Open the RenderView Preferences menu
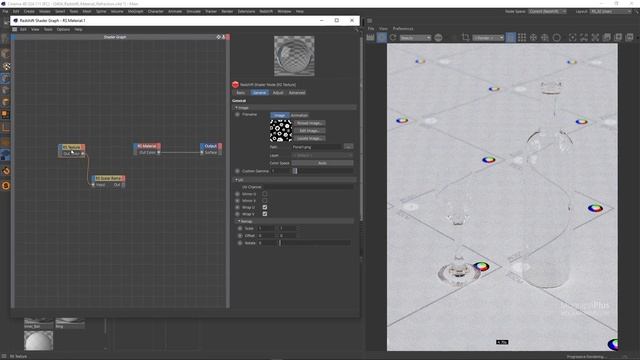Screen dimensions: 640x360 point(403,29)
